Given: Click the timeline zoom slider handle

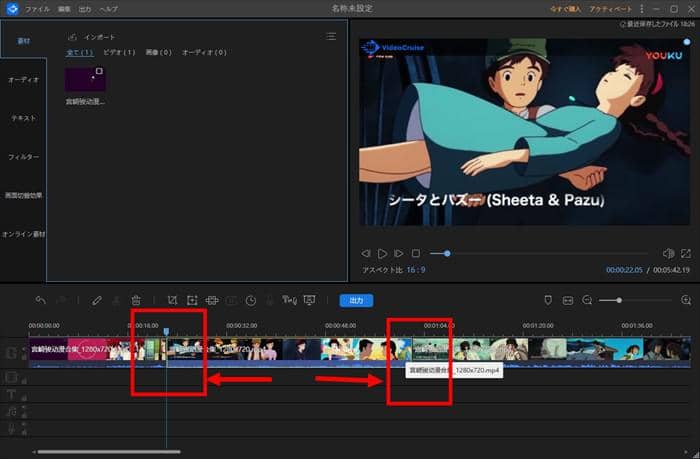Looking at the screenshot, I should pos(619,300).
